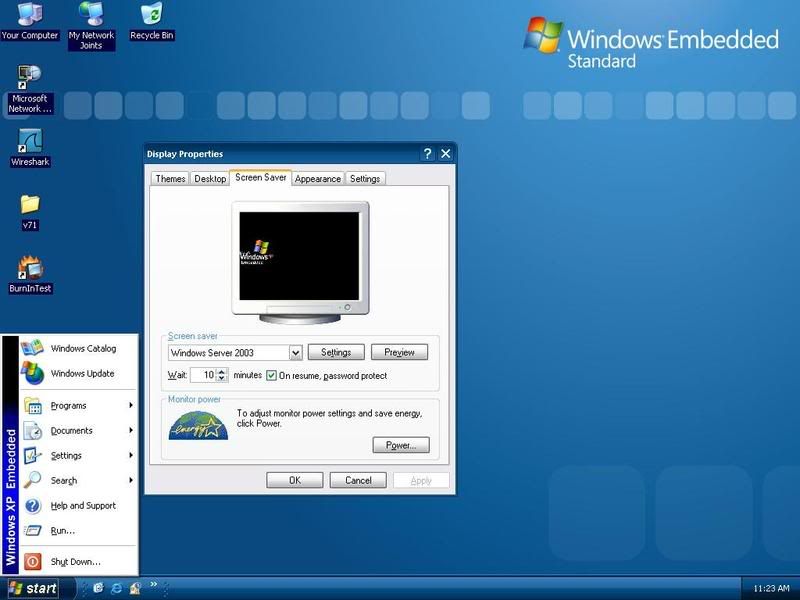This screenshot has width=800, height=600.
Task: Expand the Programs submenu in Start menu
Action: [x=78, y=406]
